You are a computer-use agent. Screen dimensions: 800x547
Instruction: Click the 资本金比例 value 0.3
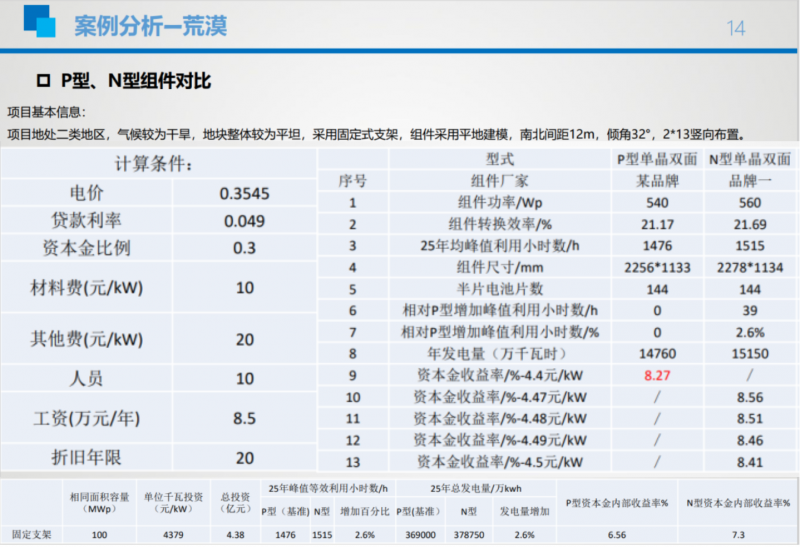pyautogui.click(x=245, y=248)
